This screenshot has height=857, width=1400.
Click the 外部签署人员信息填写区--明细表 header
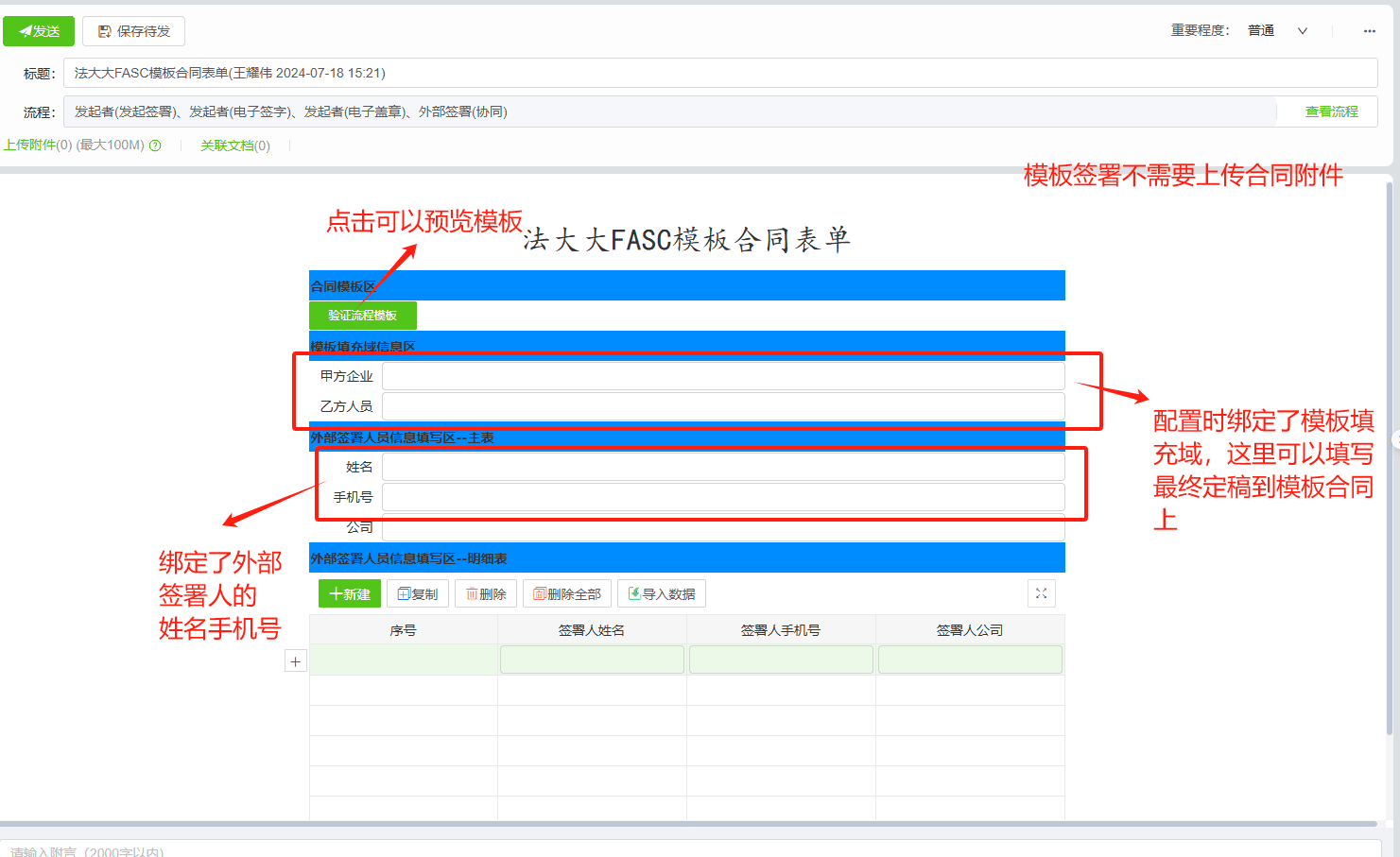point(687,557)
